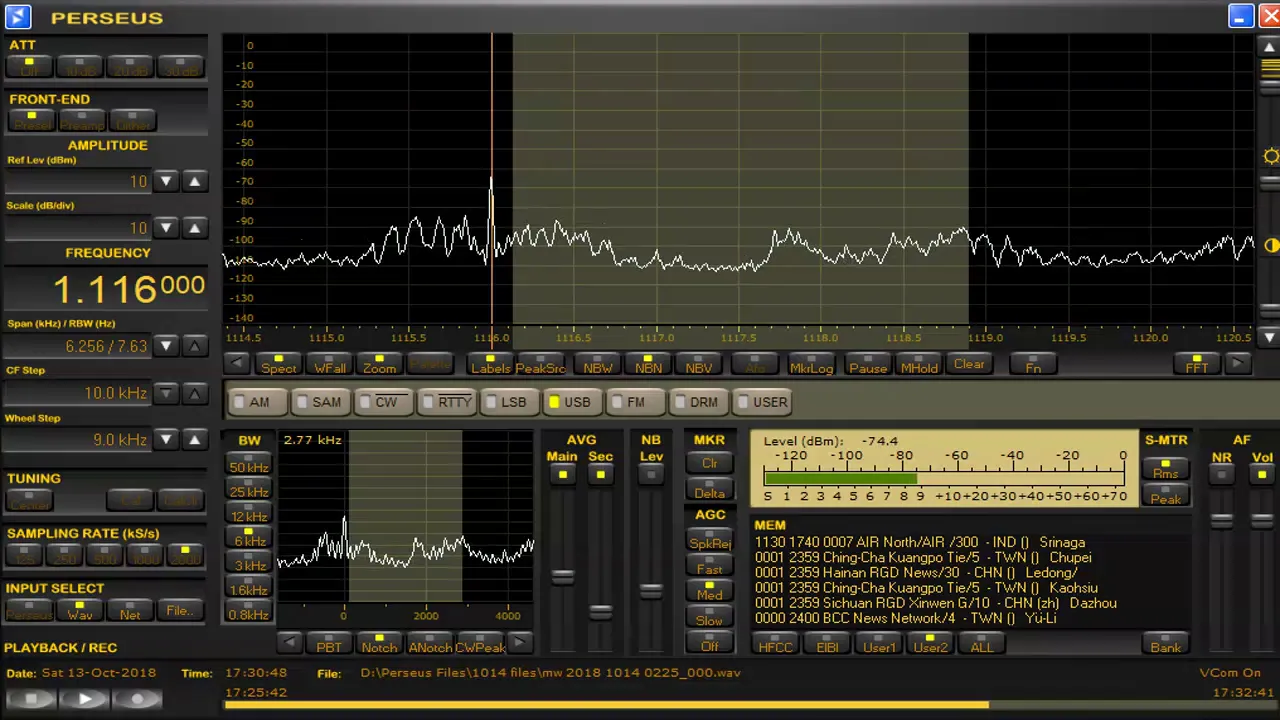Toggle the Zoom display option
The image size is (1280, 720).
tap(379, 364)
